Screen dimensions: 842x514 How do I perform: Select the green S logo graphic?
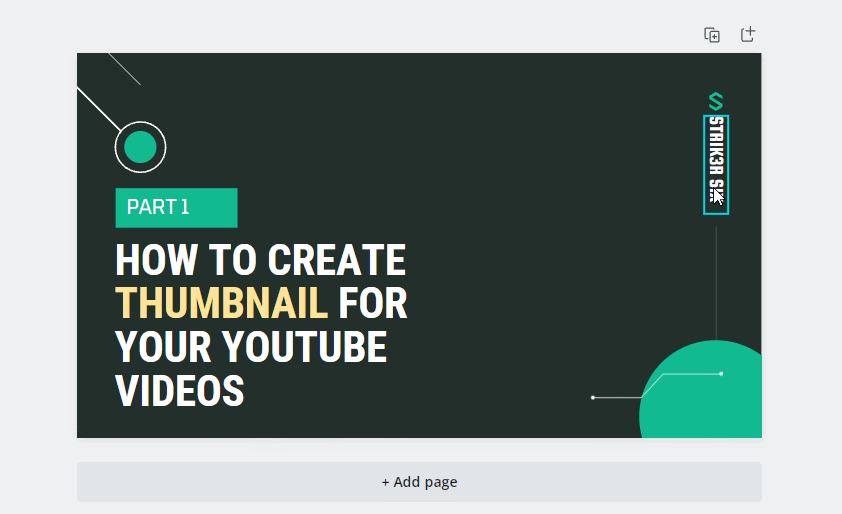[716, 101]
